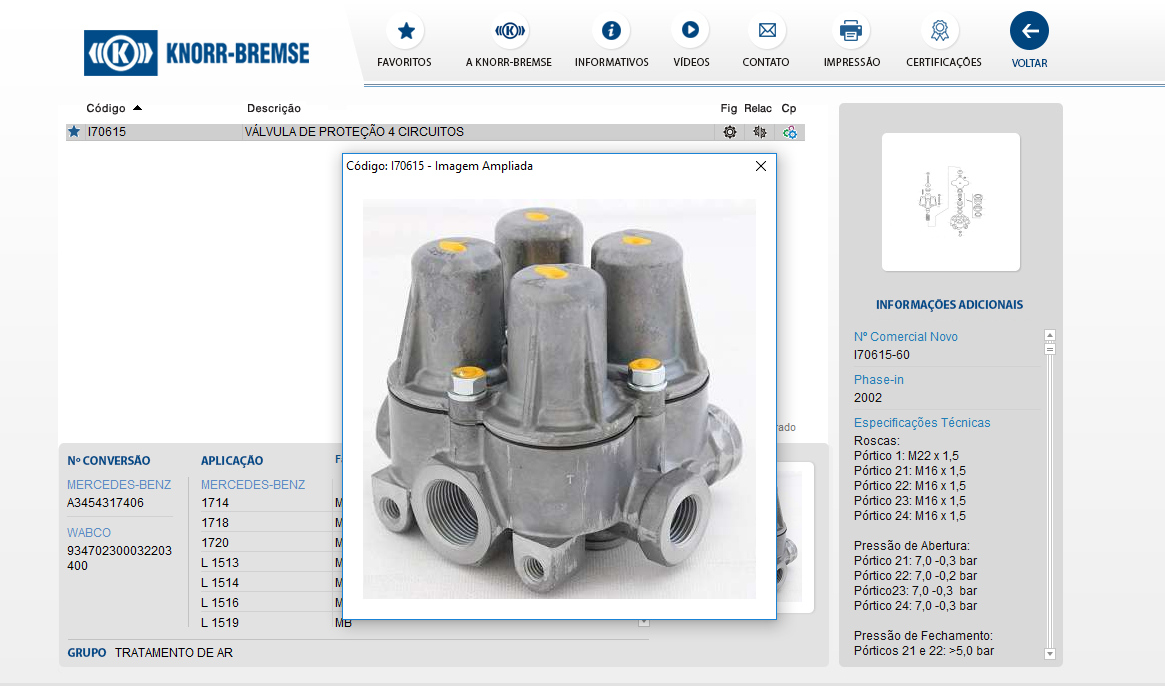Open the A Knorr-Bremse section icon
1165x687 pixels.
(x=509, y=31)
